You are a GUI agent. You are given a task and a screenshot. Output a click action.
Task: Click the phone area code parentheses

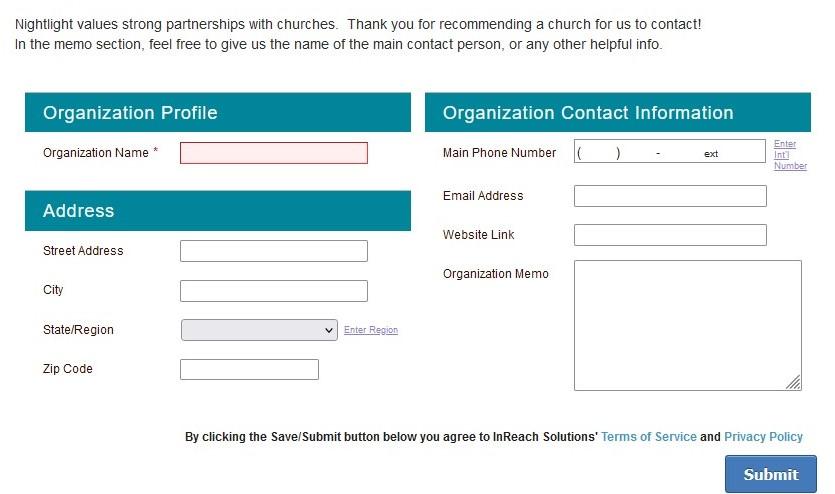[x=599, y=153]
